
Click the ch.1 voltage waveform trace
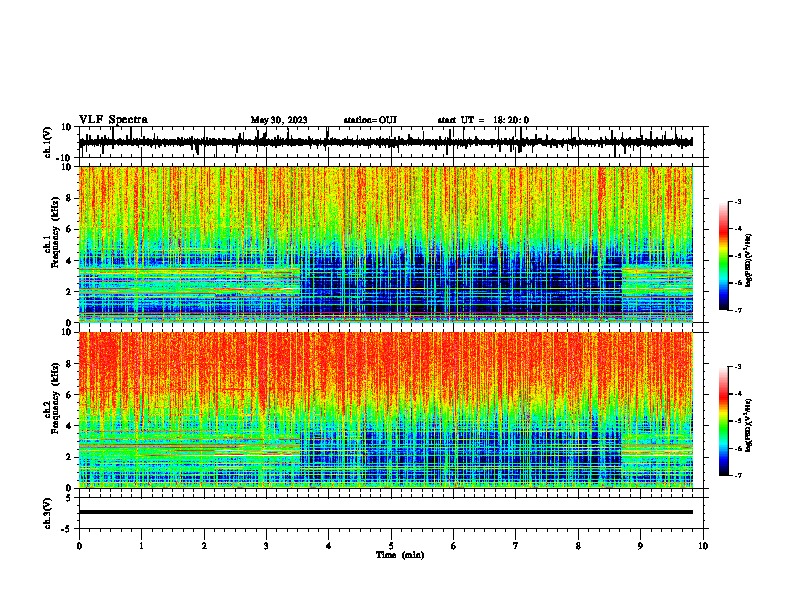[x=386, y=142]
